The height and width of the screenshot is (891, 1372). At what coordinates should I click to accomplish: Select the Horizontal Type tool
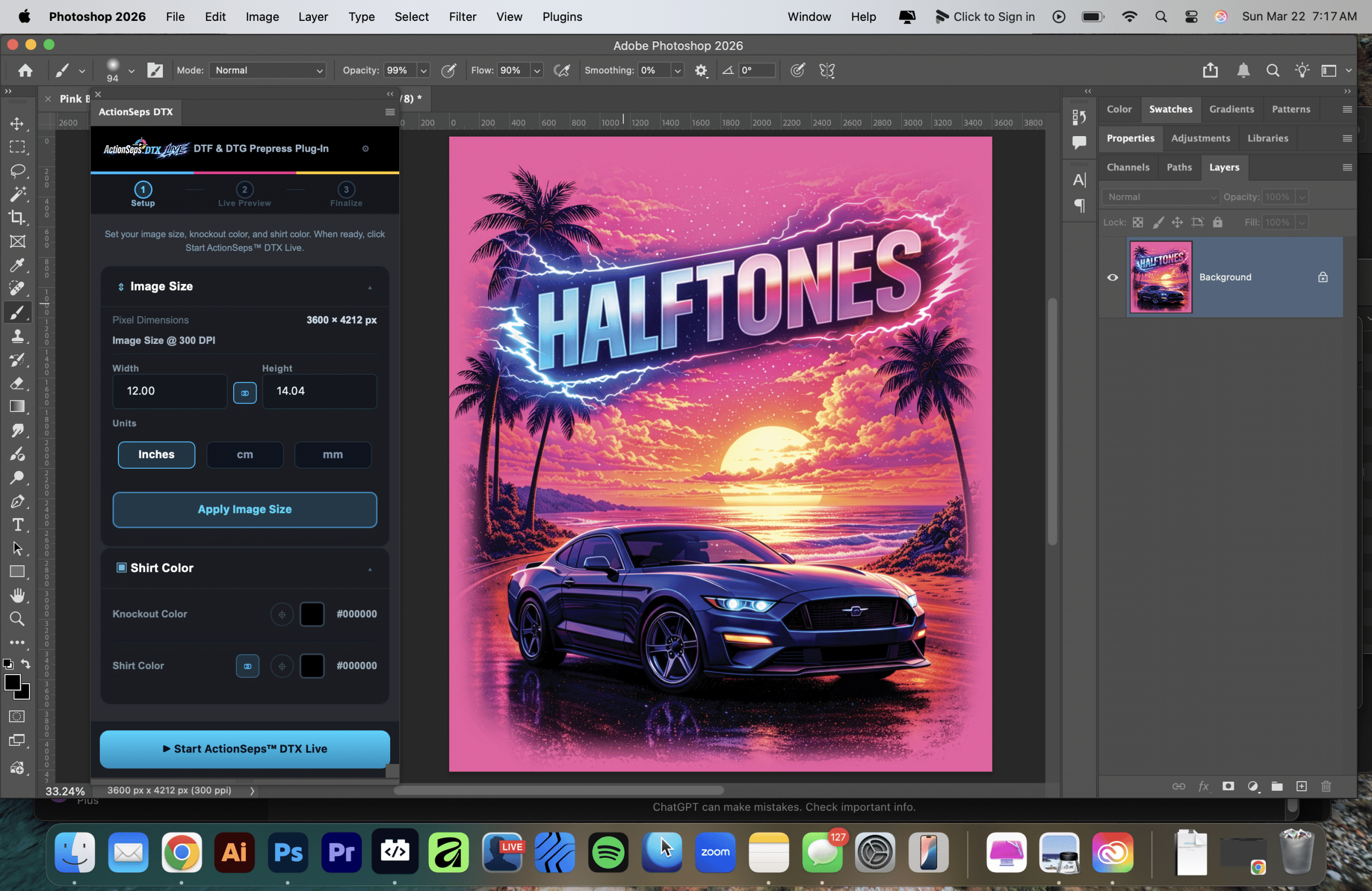point(17,525)
